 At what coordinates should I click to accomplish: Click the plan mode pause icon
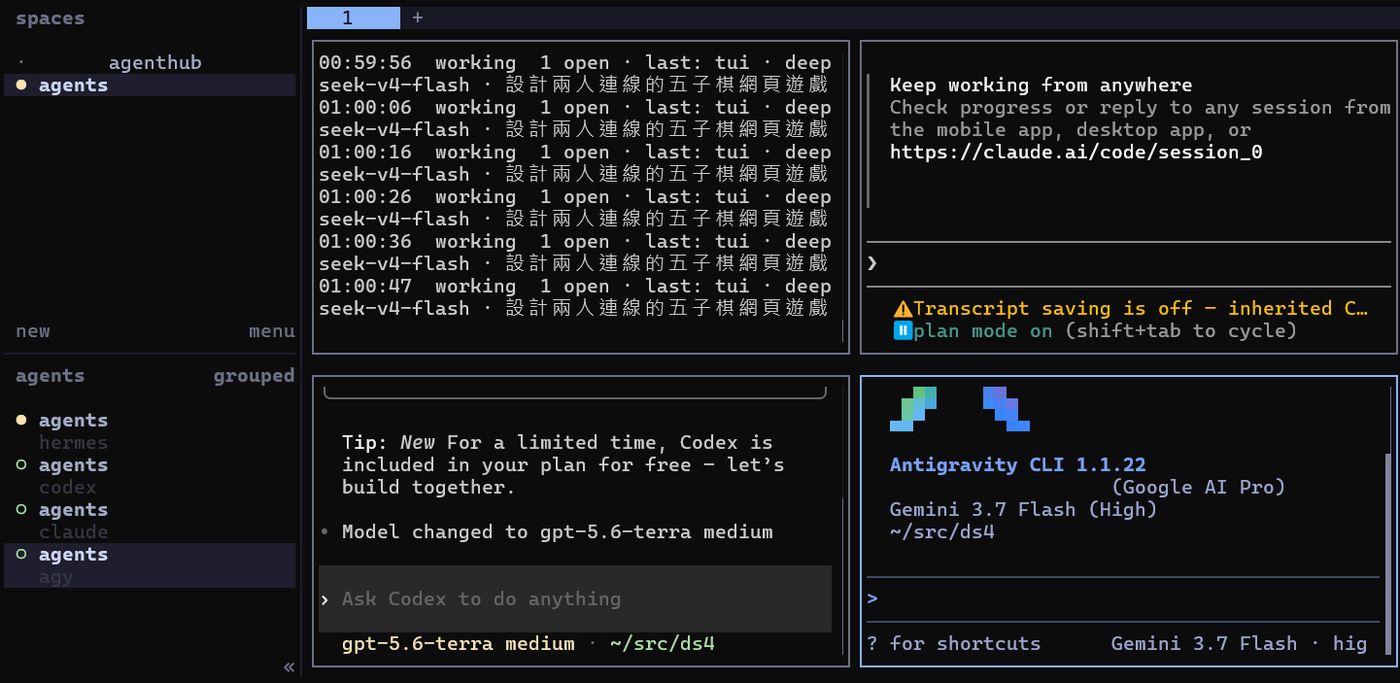tap(902, 331)
